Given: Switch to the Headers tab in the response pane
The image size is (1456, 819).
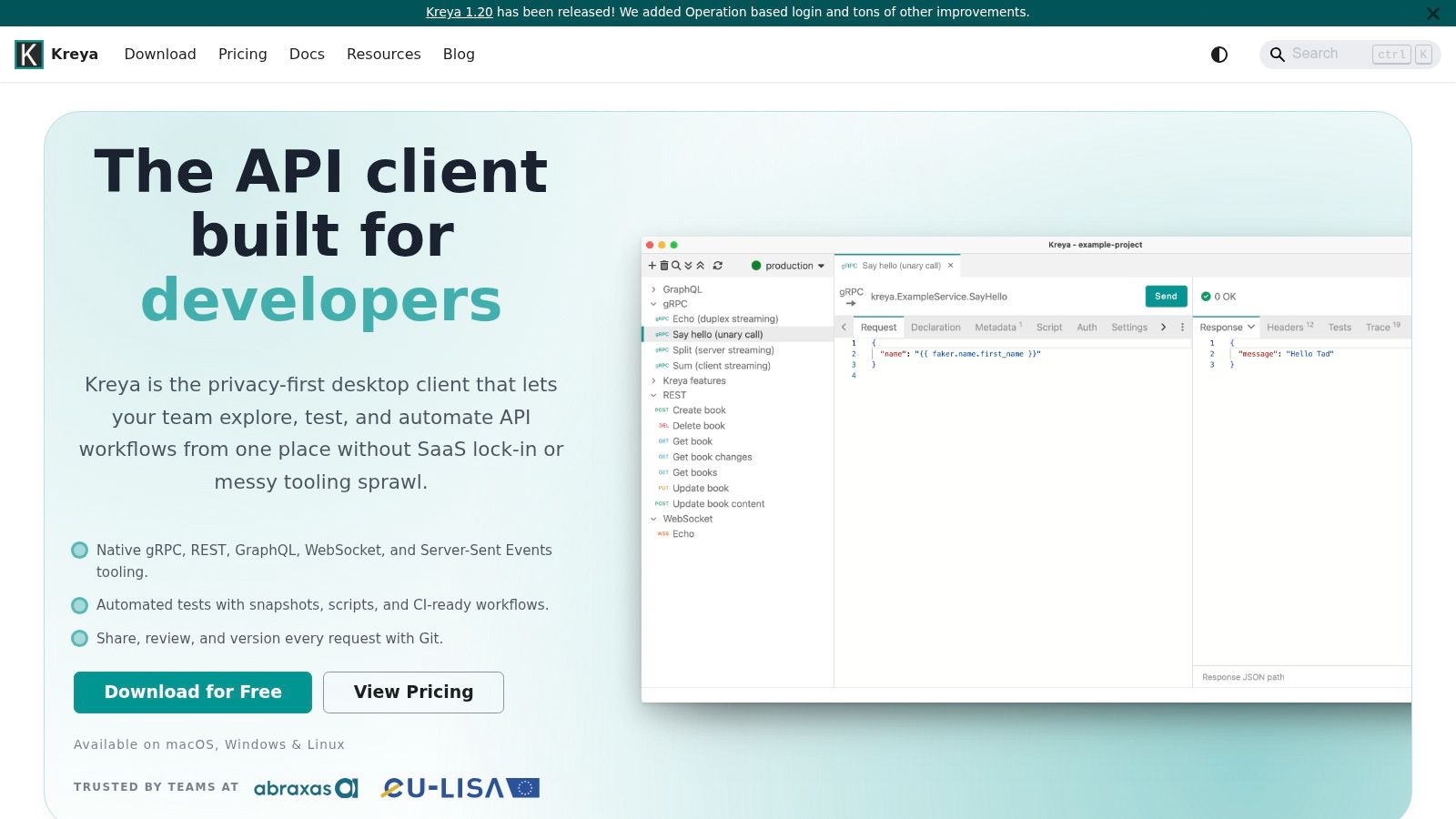Looking at the screenshot, I should pyautogui.click(x=1289, y=328).
